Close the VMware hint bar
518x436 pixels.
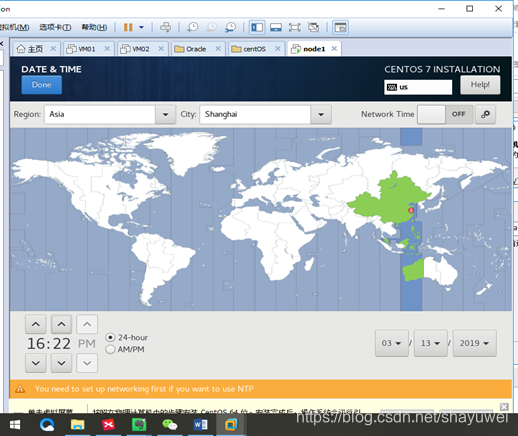tap(504, 407)
